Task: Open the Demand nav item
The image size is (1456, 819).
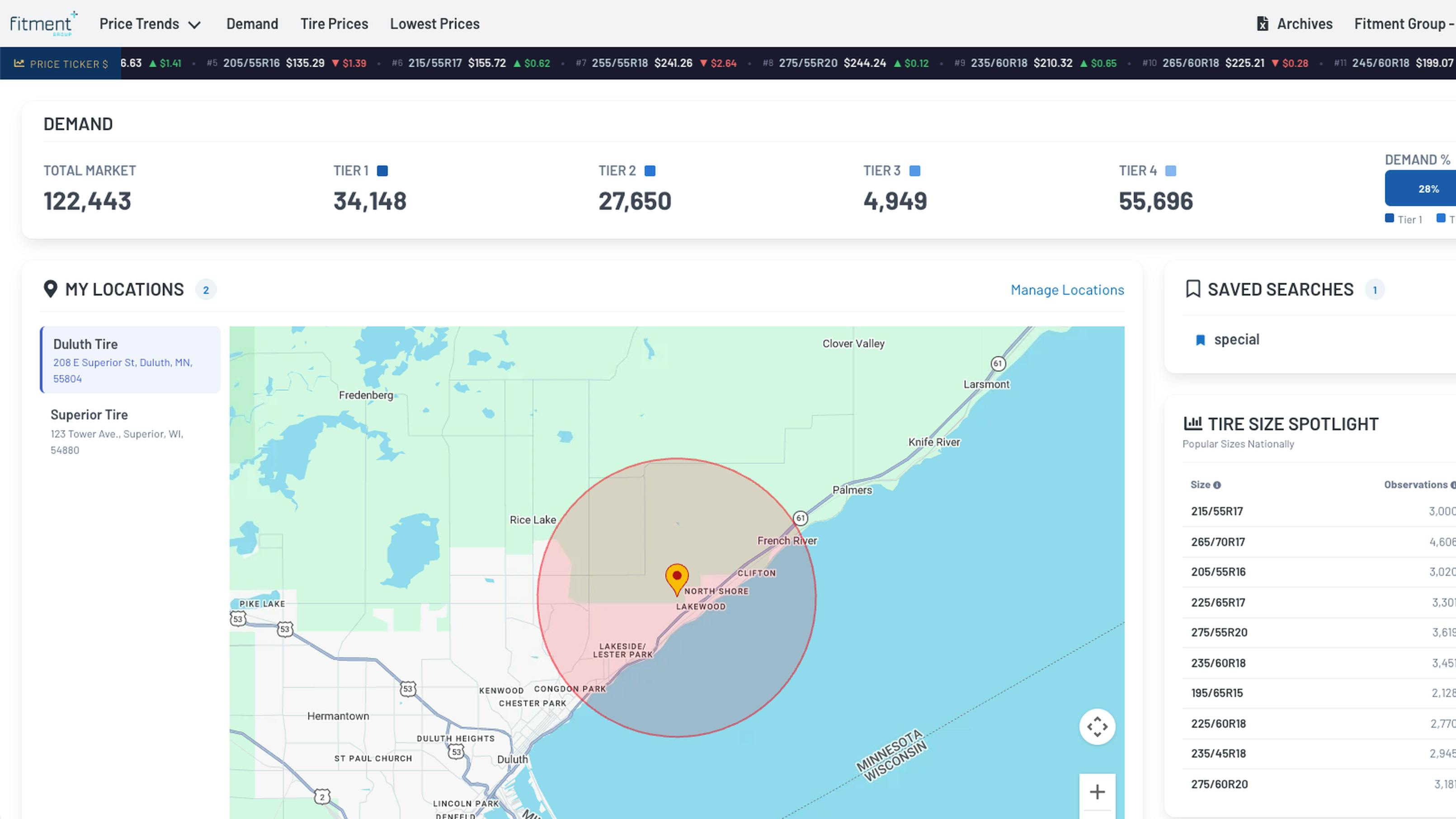Action: pyautogui.click(x=252, y=24)
